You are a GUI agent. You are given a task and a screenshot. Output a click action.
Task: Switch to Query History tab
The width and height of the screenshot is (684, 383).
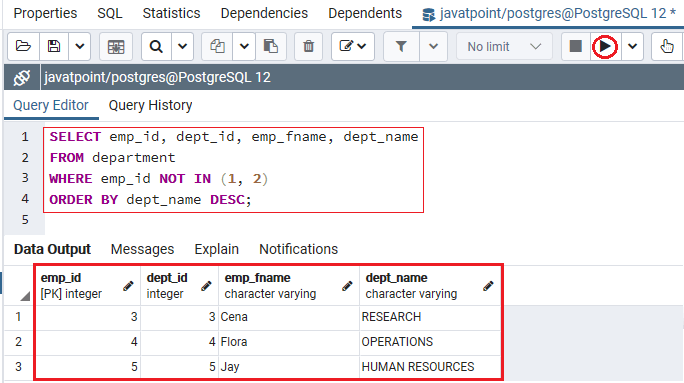(x=150, y=106)
